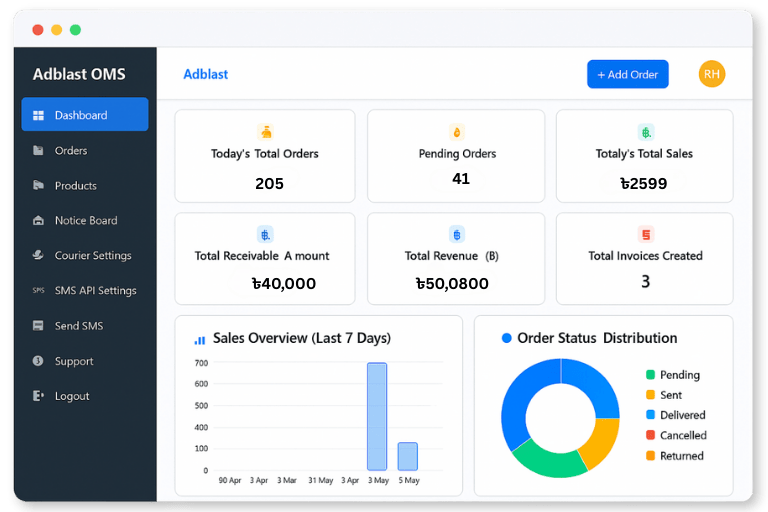
Task: Click Total Receivable Amount card icon
Action: 265,235
